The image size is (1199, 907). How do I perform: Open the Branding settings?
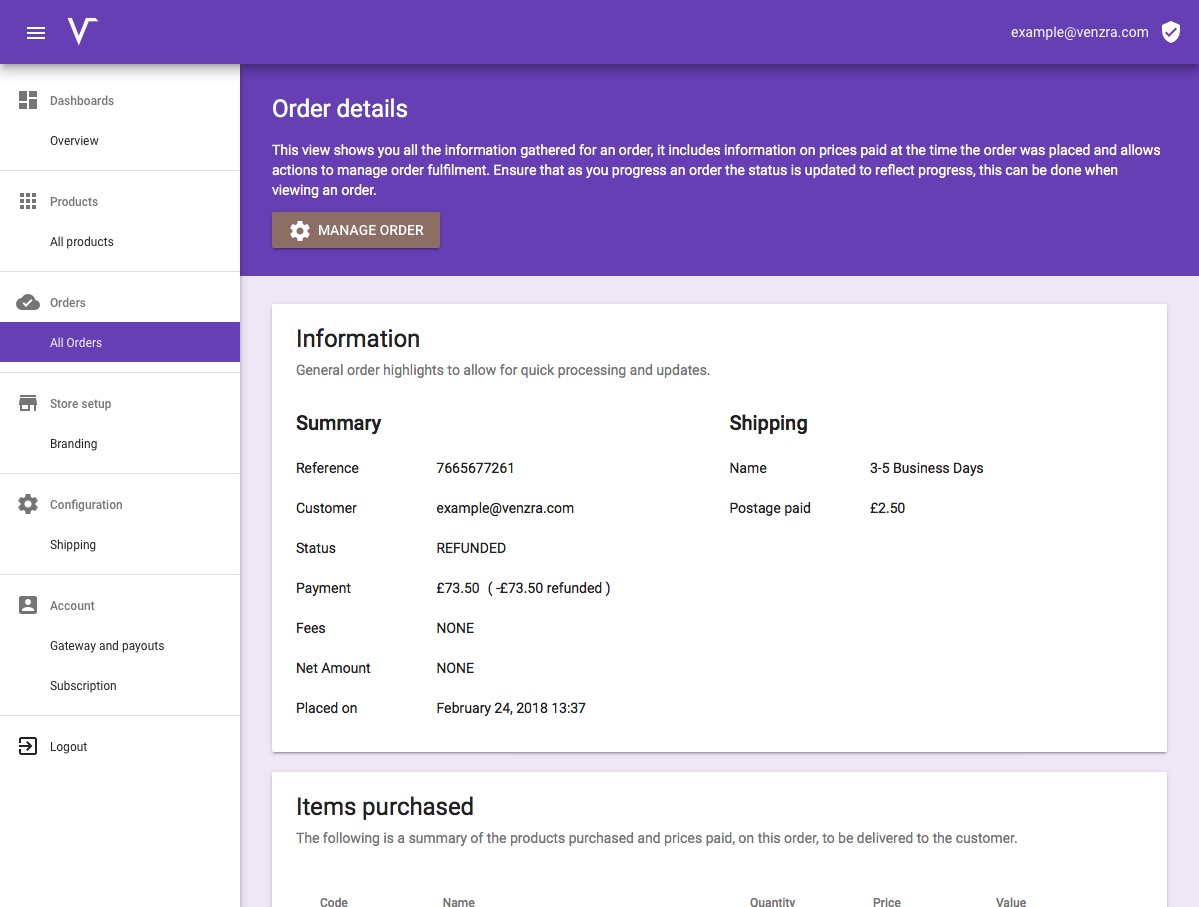coord(73,444)
